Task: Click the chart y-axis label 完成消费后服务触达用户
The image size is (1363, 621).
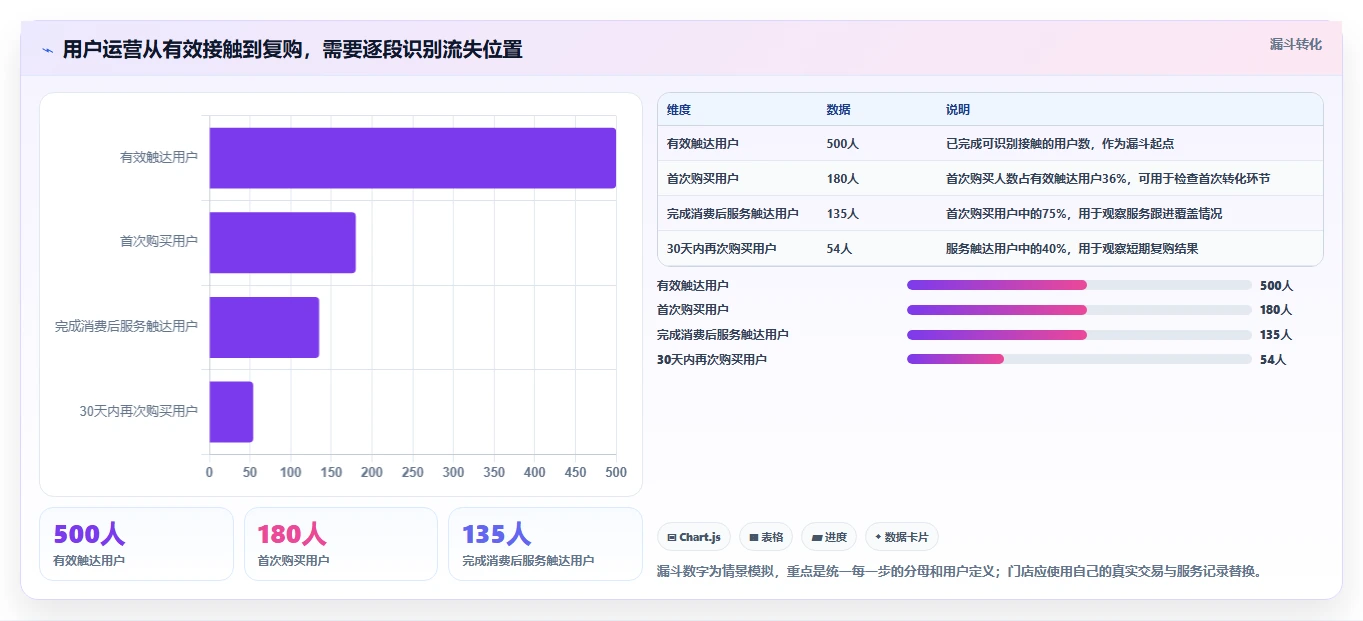Action: coord(126,326)
